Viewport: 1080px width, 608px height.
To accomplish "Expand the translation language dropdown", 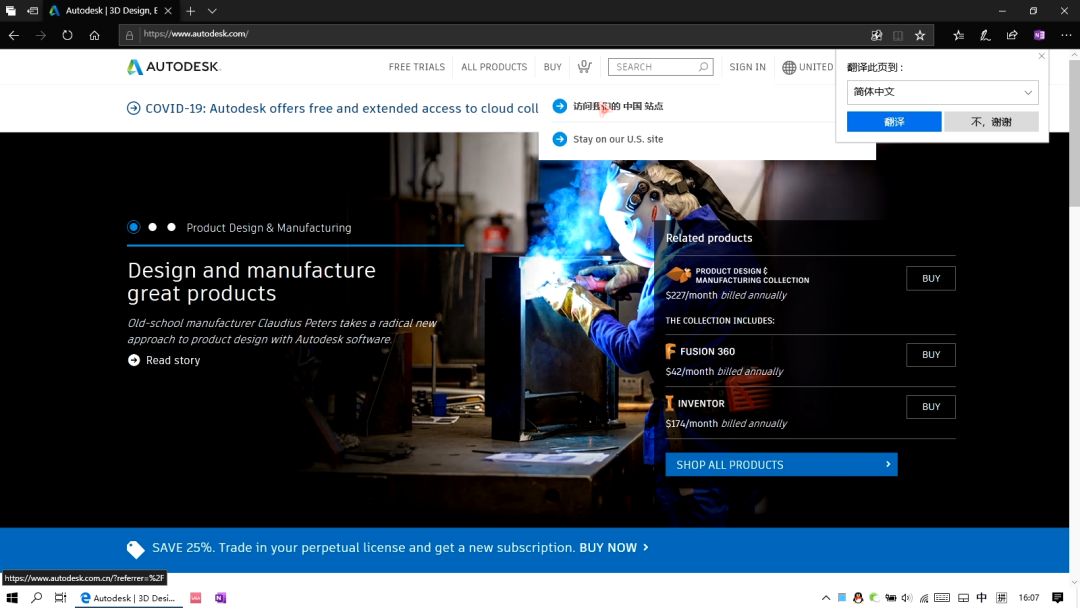I will [942, 92].
